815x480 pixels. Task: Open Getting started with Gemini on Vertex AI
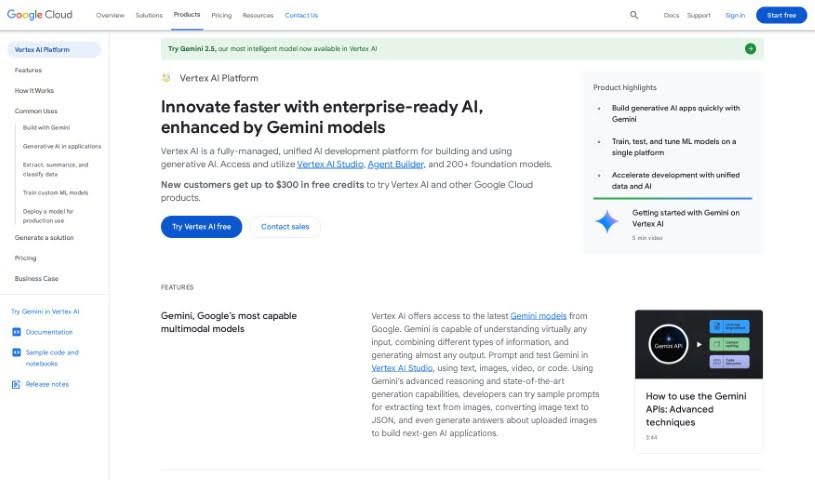coord(686,218)
